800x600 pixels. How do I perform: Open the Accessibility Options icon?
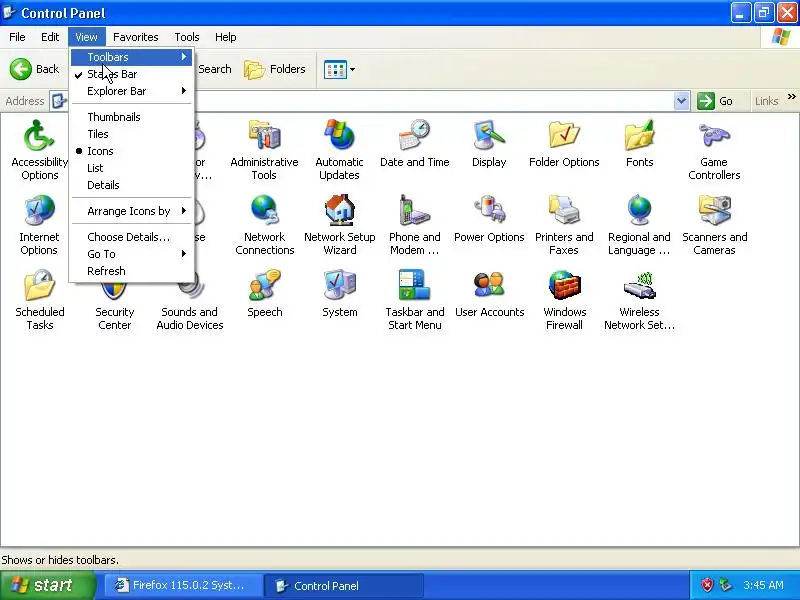[39, 149]
